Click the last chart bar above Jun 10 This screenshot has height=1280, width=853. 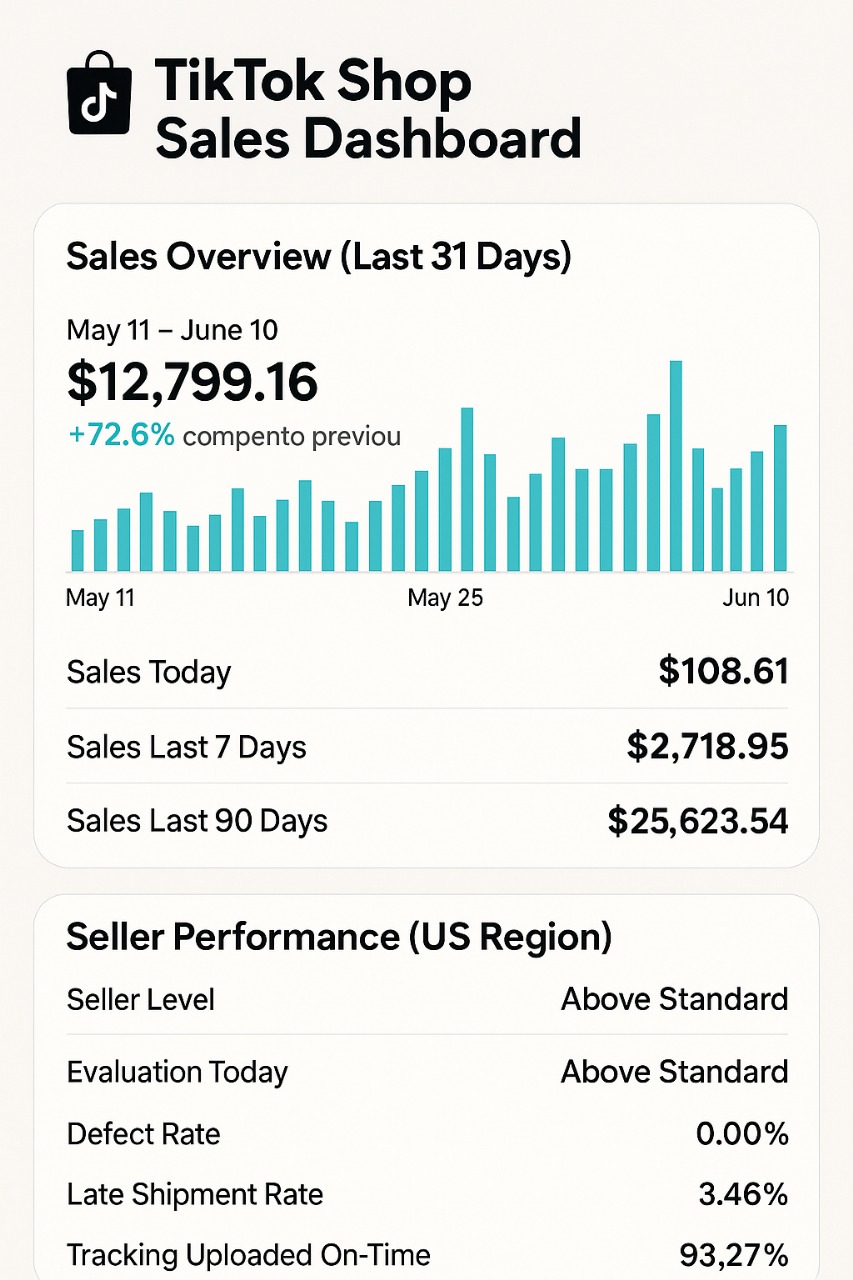point(781,498)
